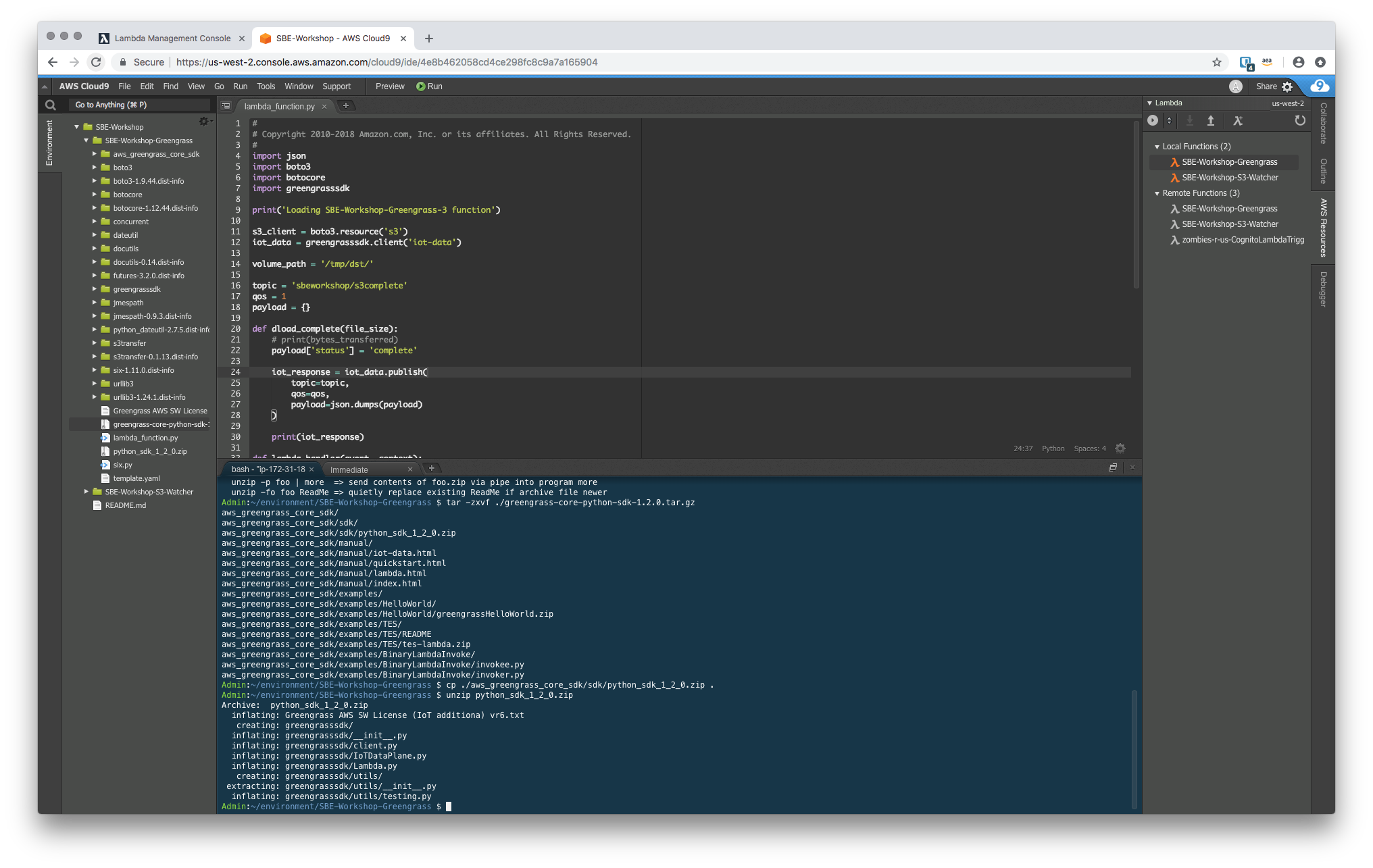The height and width of the screenshot is (868, 1373).
Task: Click the browser address bar URL
Action: [386, 62]
